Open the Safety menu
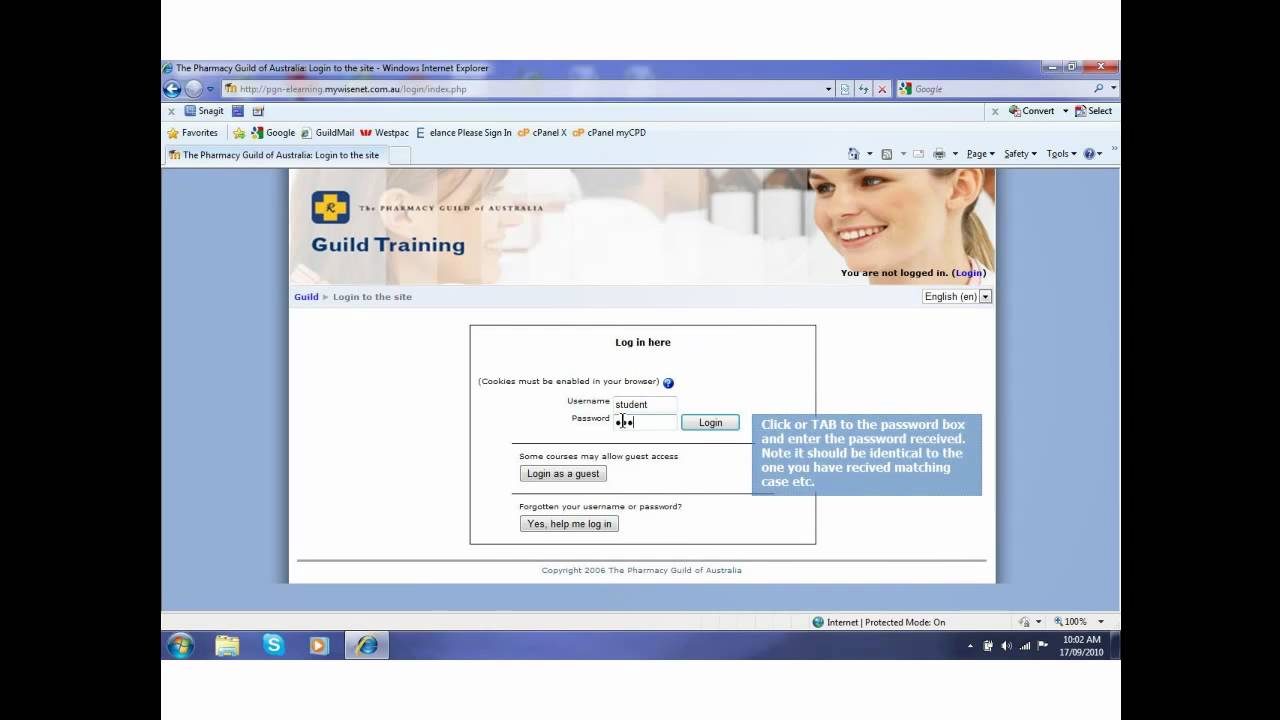This screenshot has width=1280, height=720. coord(1019,154)
